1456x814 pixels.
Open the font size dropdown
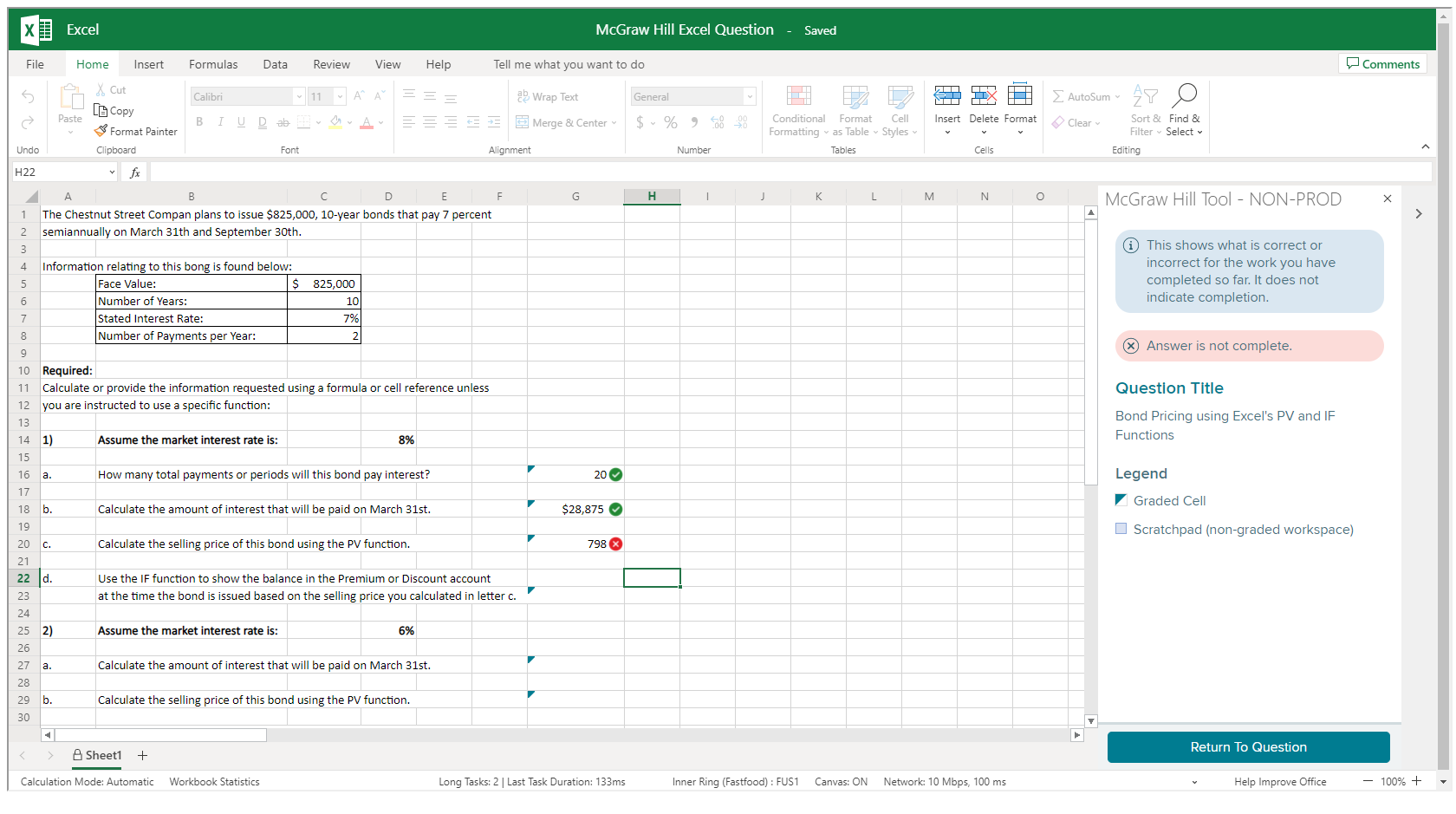tap(339, 96)
